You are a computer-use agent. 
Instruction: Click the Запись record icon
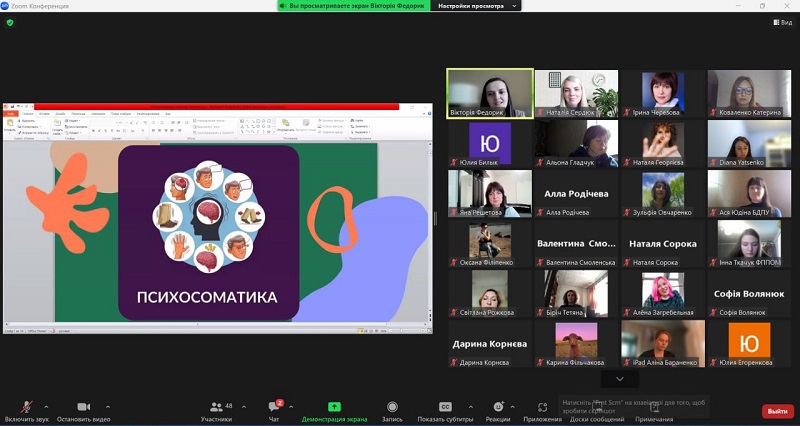coord(392,409)
